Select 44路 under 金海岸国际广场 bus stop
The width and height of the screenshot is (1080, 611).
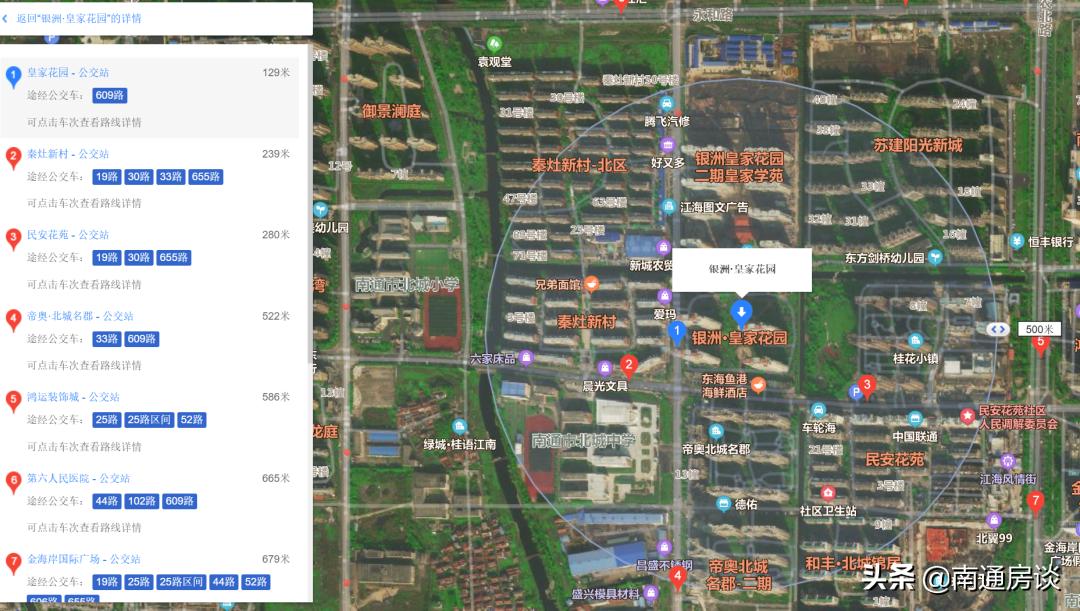click(x=224, y=582)
